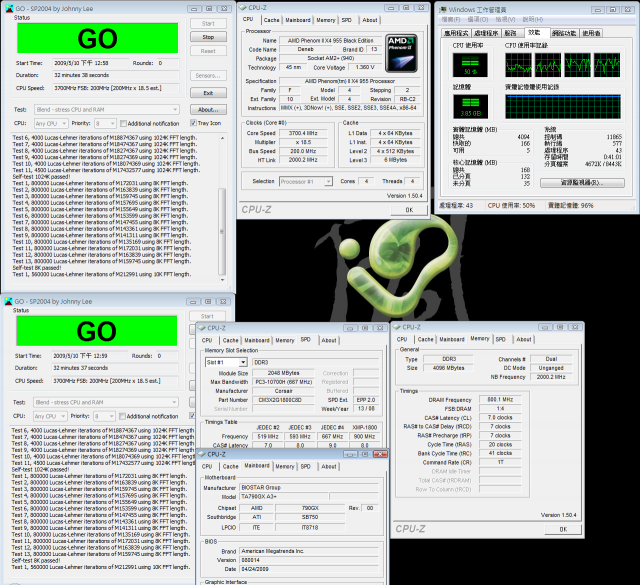Uncheck the Tray Icon checkbox
Screen dimensions: 640x585
tap(193, 123)
